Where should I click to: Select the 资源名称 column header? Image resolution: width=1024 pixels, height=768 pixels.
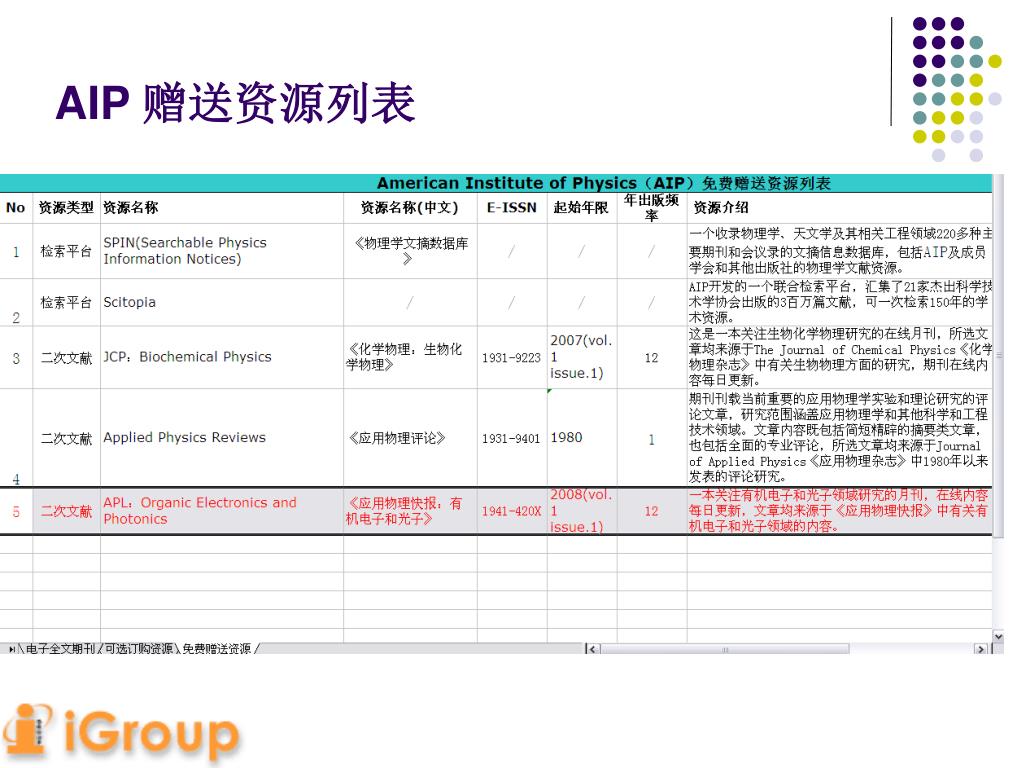tap(221, 208)
